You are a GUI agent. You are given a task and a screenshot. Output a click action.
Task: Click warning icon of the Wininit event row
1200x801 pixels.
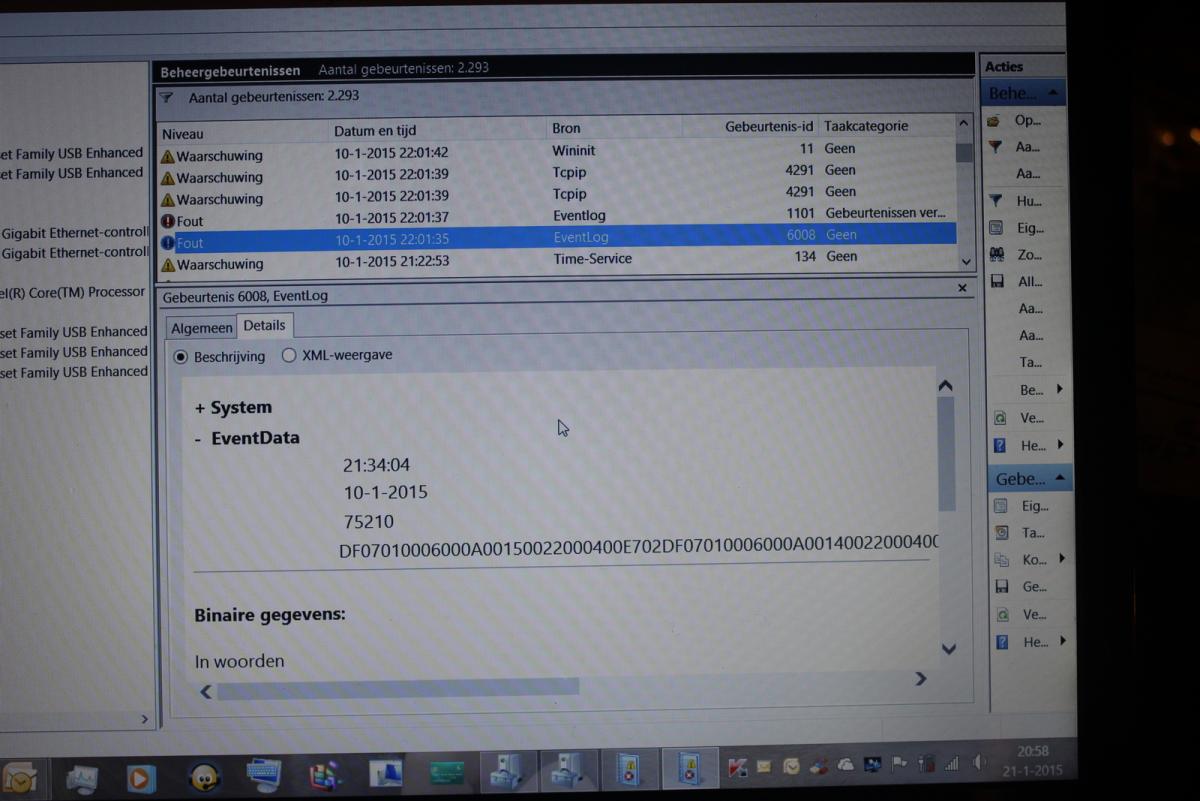168,156
